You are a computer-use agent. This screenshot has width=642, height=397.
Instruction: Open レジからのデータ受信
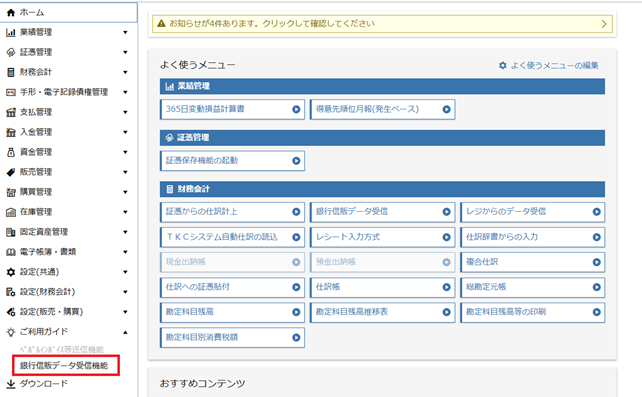533,212
